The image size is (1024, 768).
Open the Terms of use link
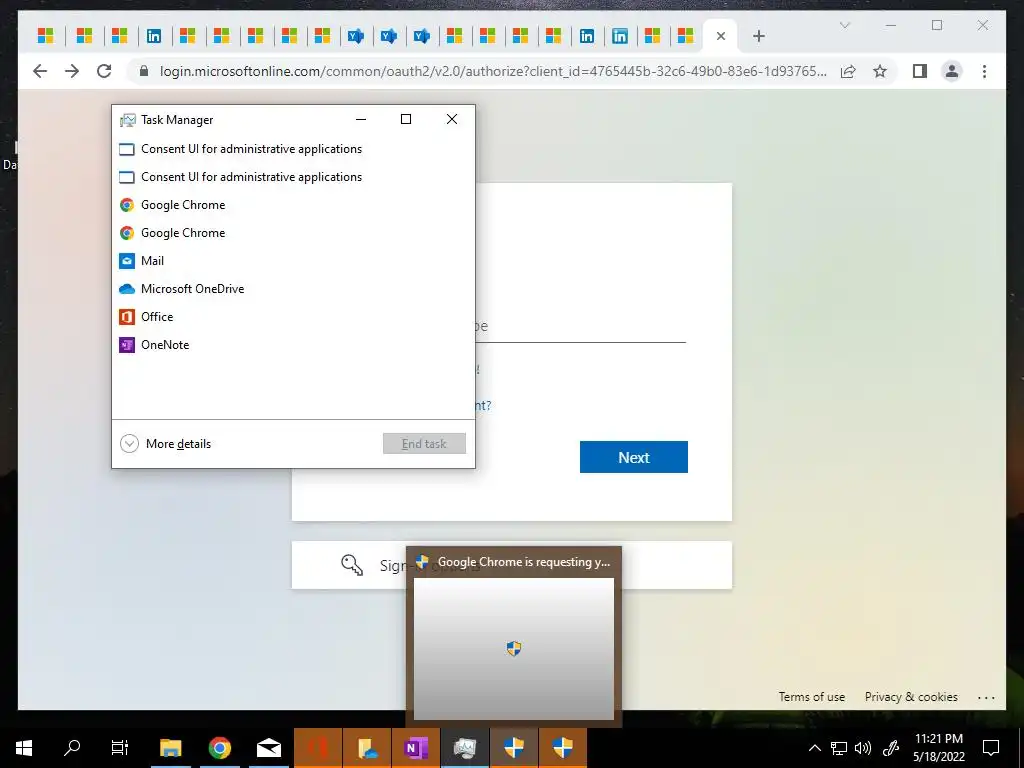pos(812,697)
